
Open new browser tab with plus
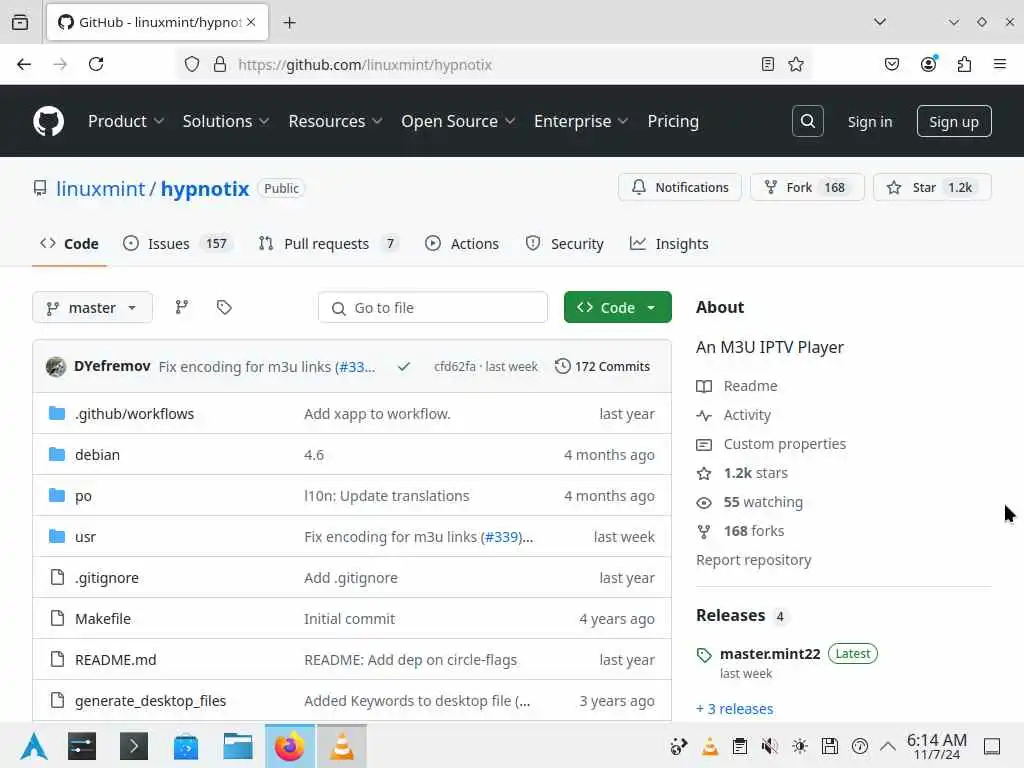coord(289,22)
